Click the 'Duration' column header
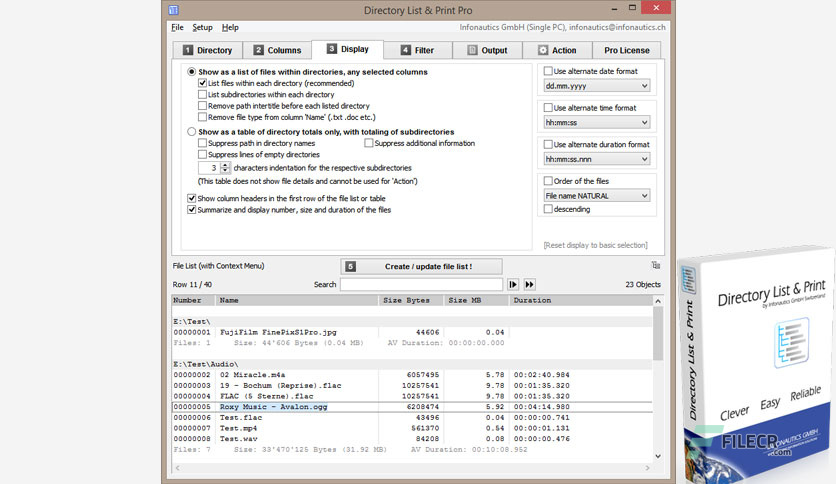Viewport: 836px width, 484px height. pos(581,301)
